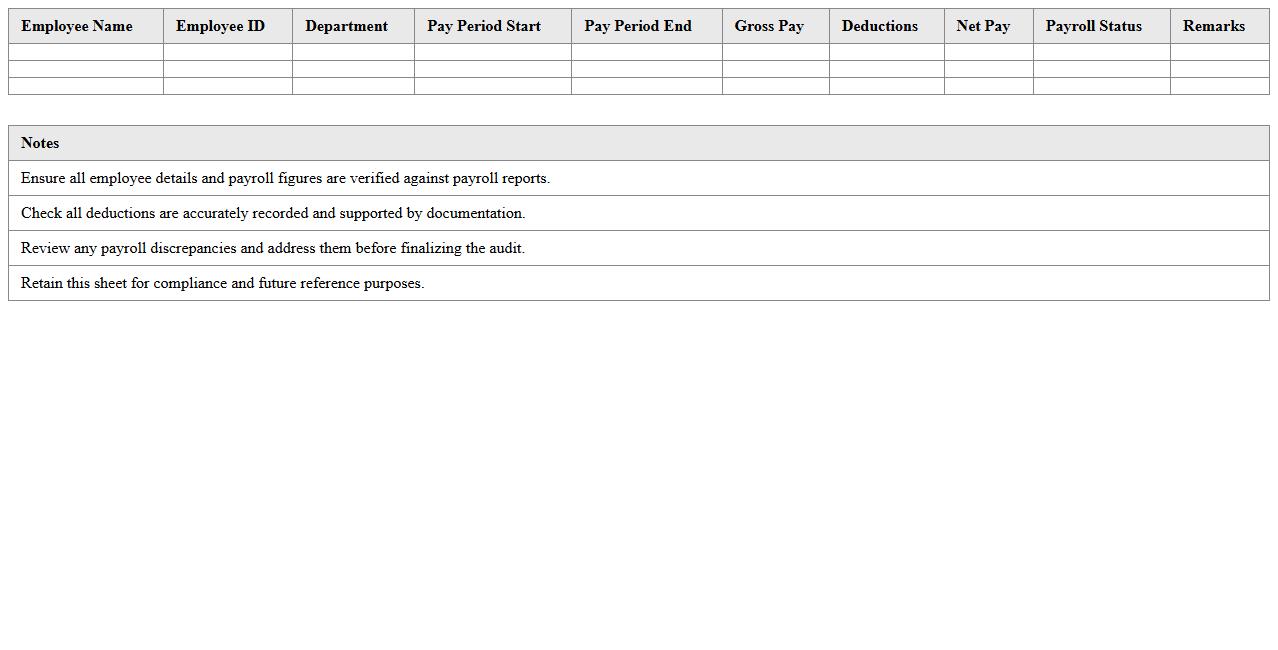Select the Payroll Status column header
This screenshot has height=650, width=1278.
pos(1093,26)
